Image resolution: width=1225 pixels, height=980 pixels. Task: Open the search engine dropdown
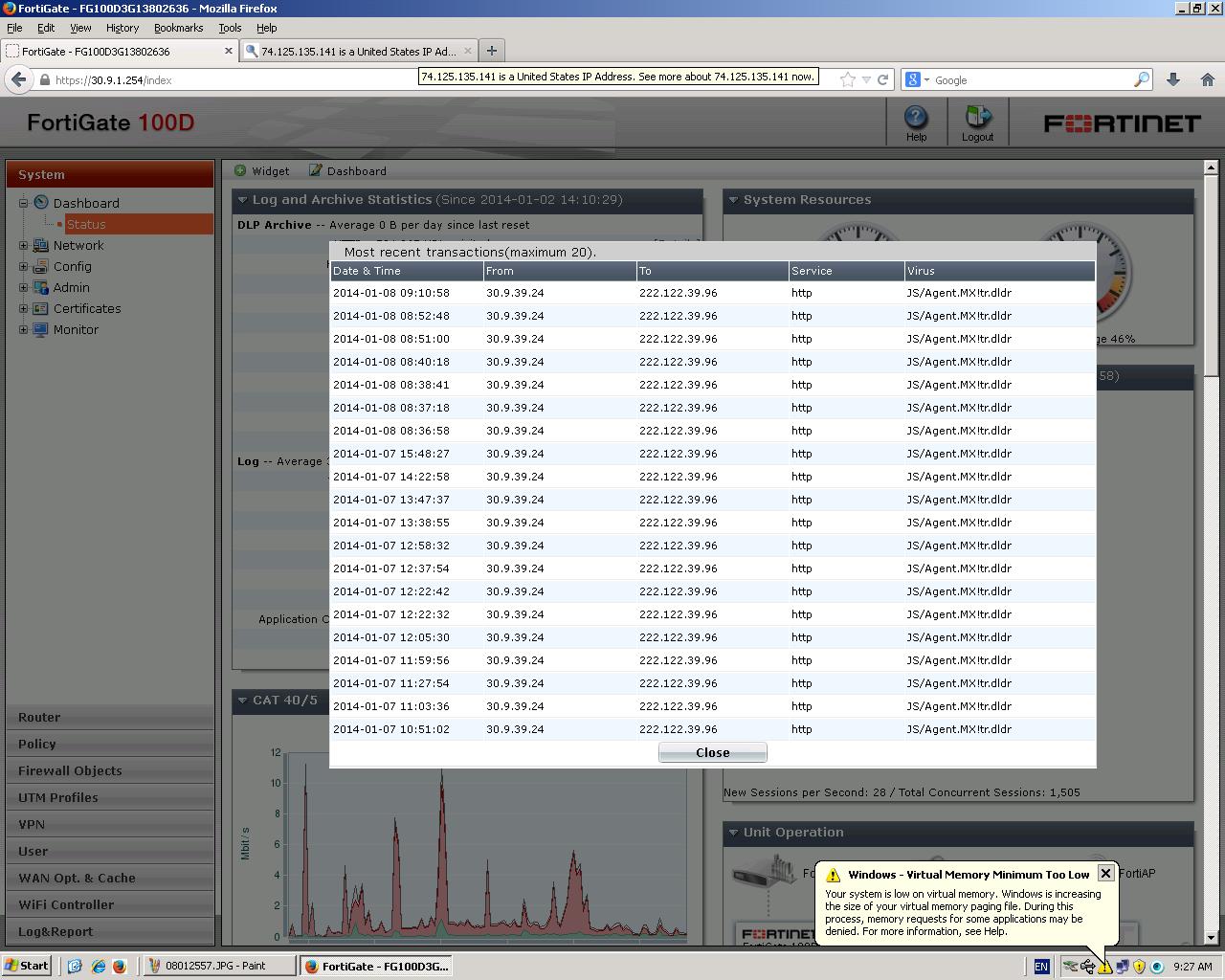point(917,79)
